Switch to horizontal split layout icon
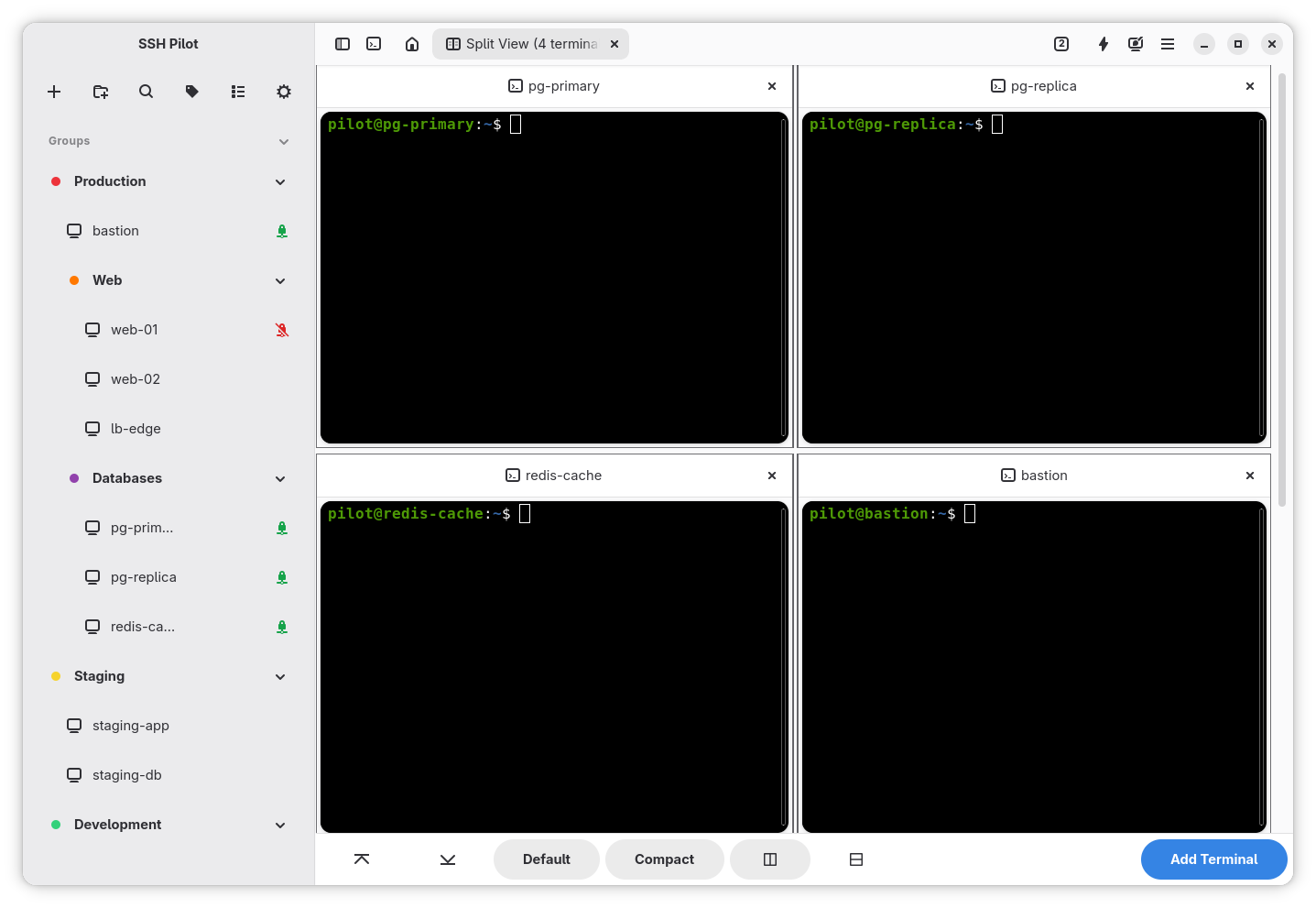The height and width of the screenshot is (908, 1316). (856, 859)
